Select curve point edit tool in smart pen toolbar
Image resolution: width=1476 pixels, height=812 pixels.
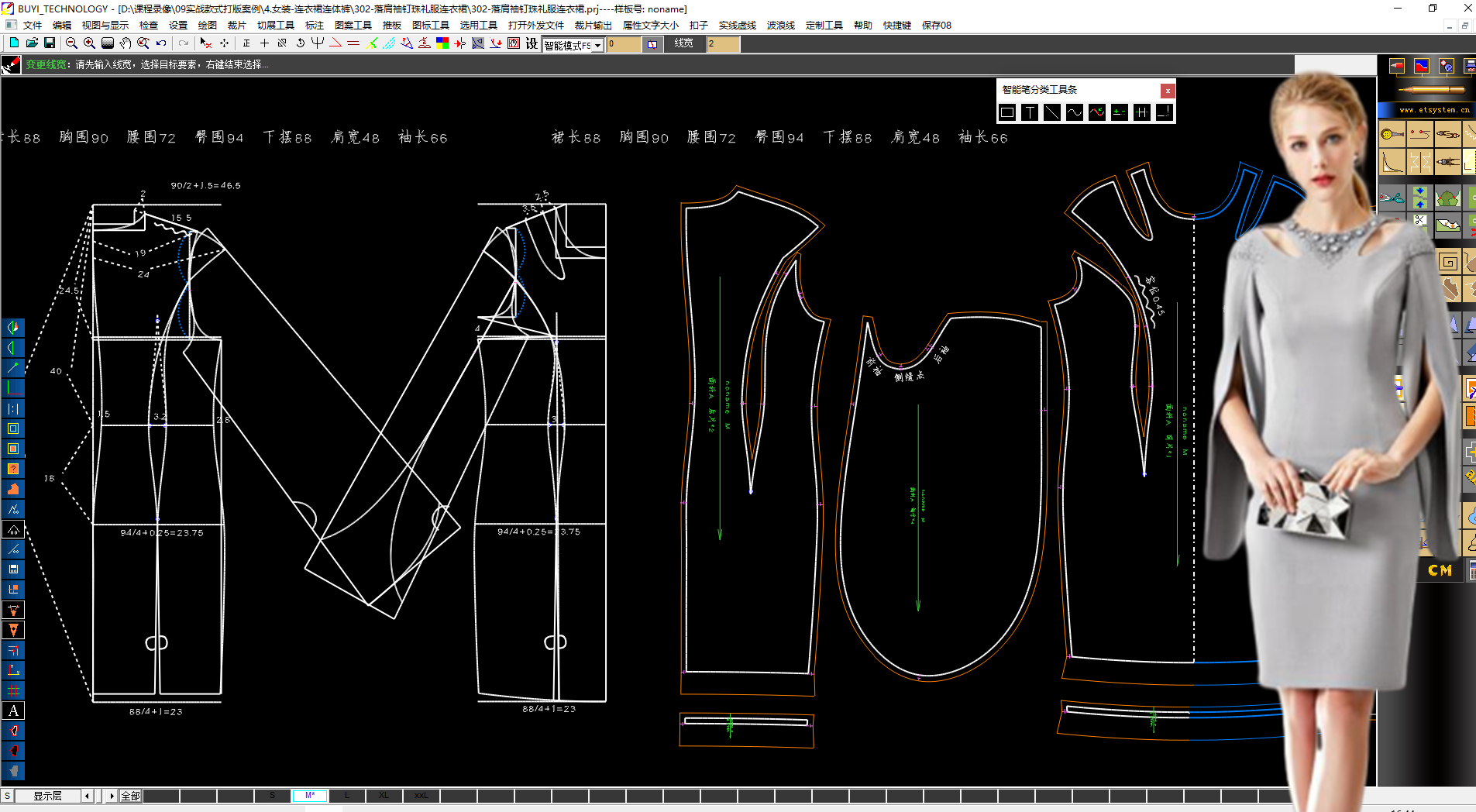point(1097,112)
